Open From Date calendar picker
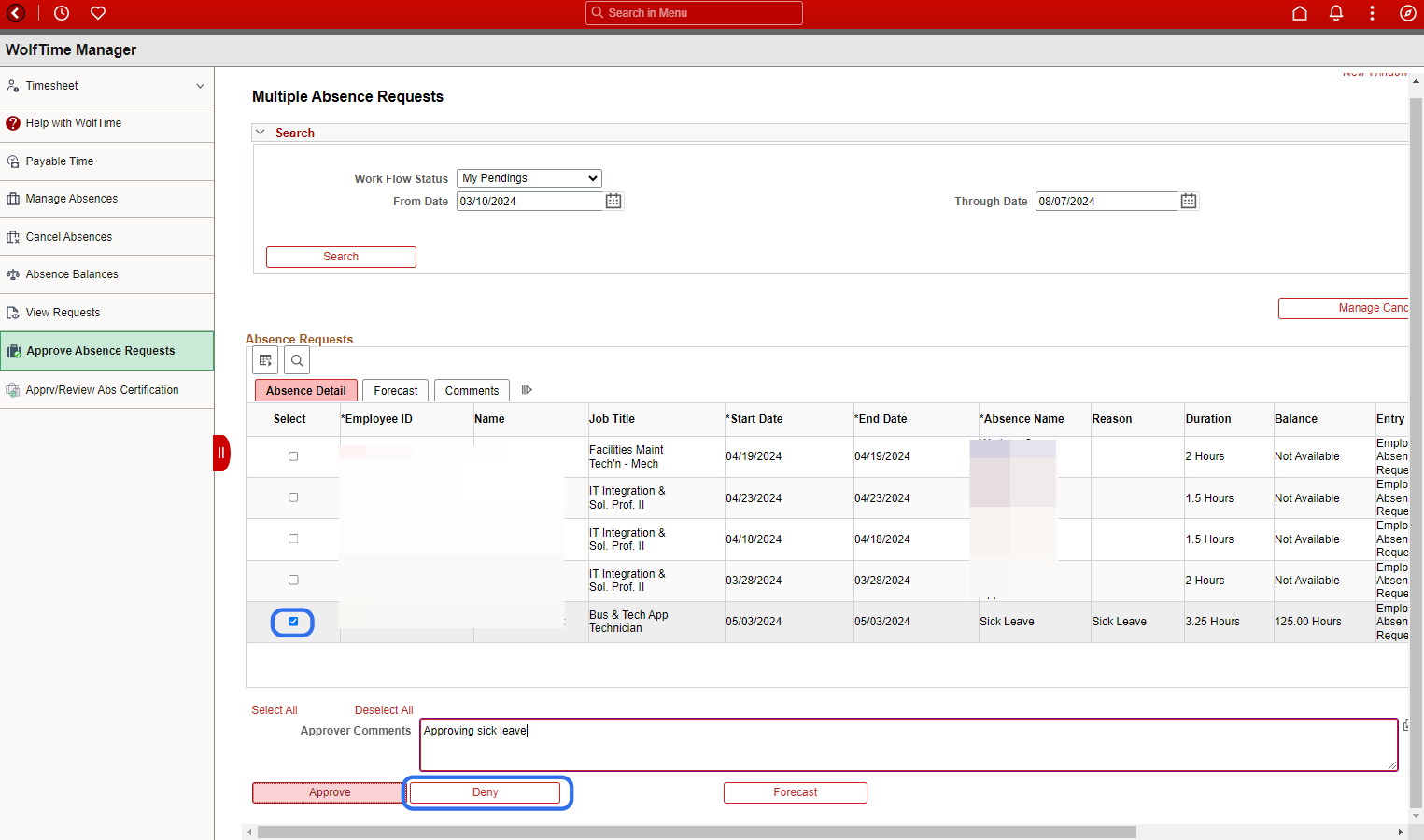The height and width of the screenshot is (840, 1424). pyautogui.click(x=613, y=201)
